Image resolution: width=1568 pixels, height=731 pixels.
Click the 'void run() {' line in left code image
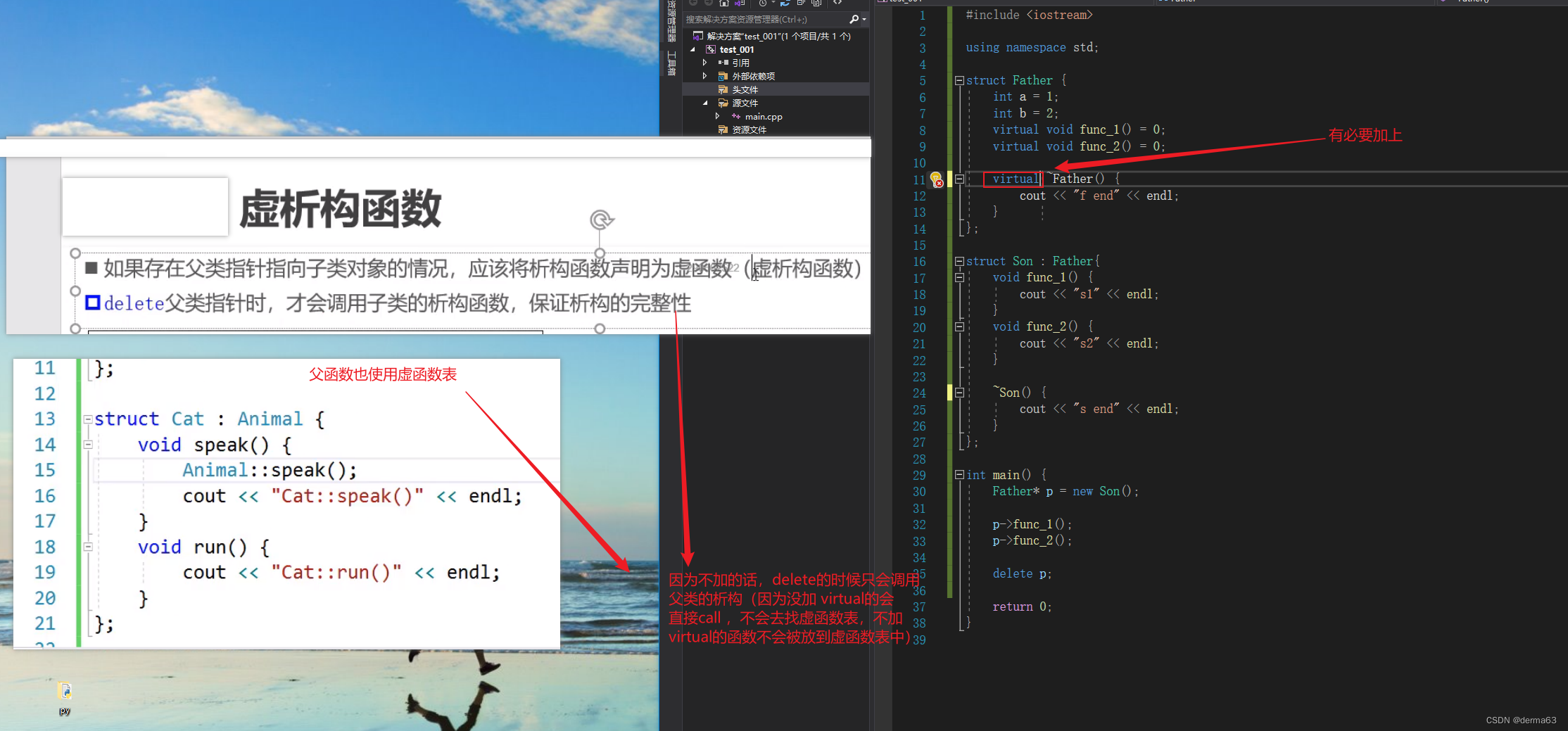(x=204, y=547)
